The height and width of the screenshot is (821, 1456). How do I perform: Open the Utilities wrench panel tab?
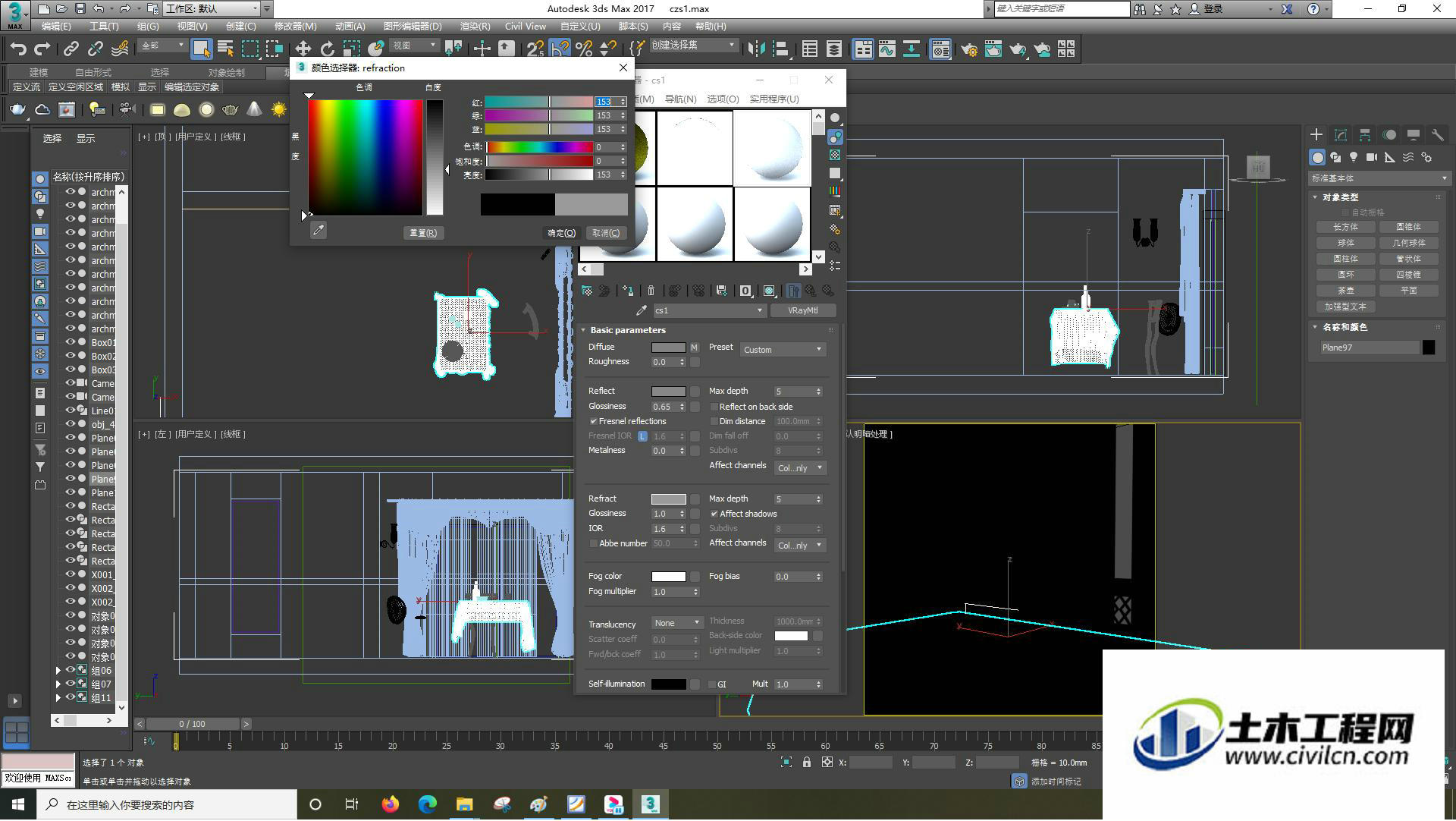pyautogui.click(x=1437, y=135)
